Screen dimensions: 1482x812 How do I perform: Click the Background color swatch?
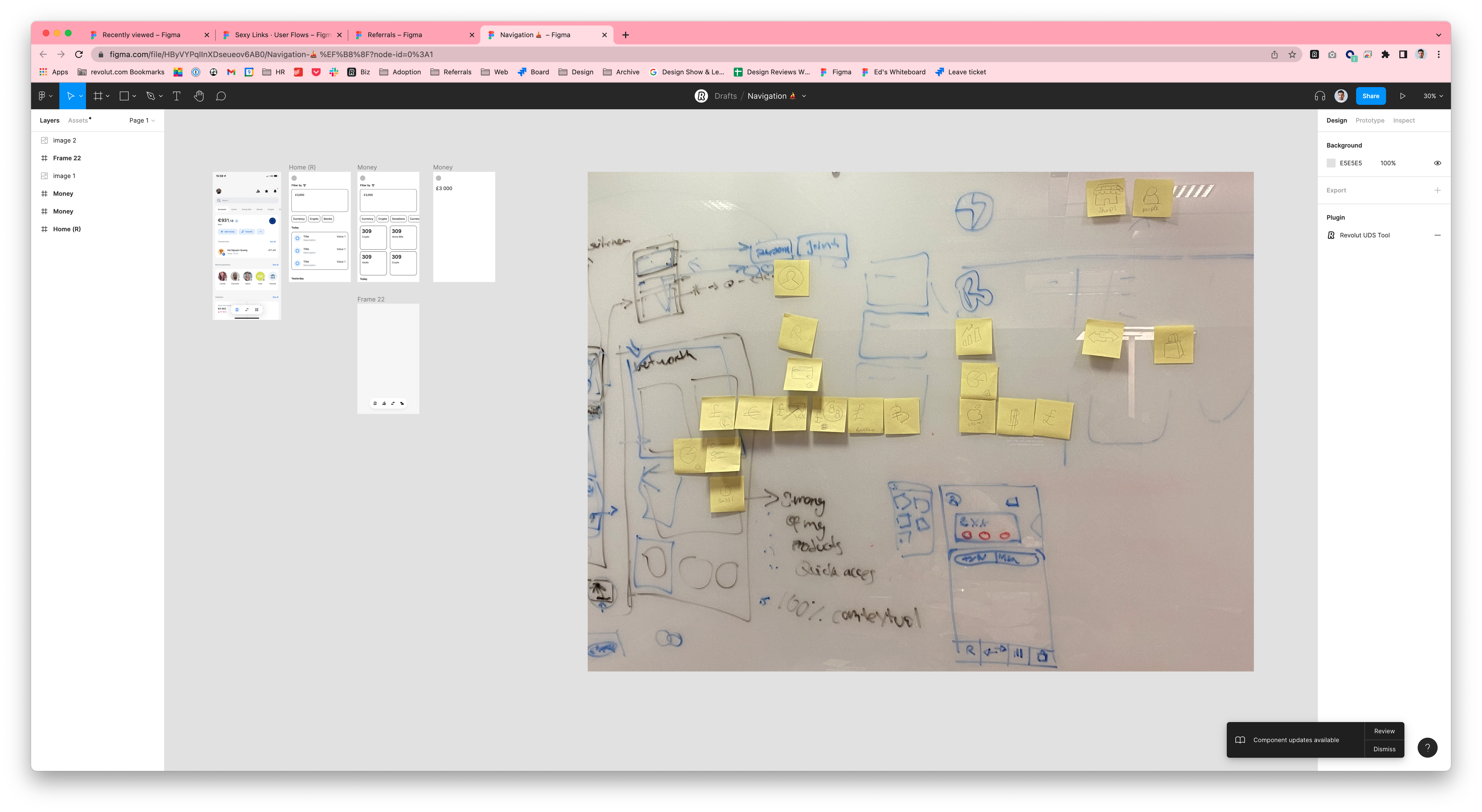point(1331,163)
